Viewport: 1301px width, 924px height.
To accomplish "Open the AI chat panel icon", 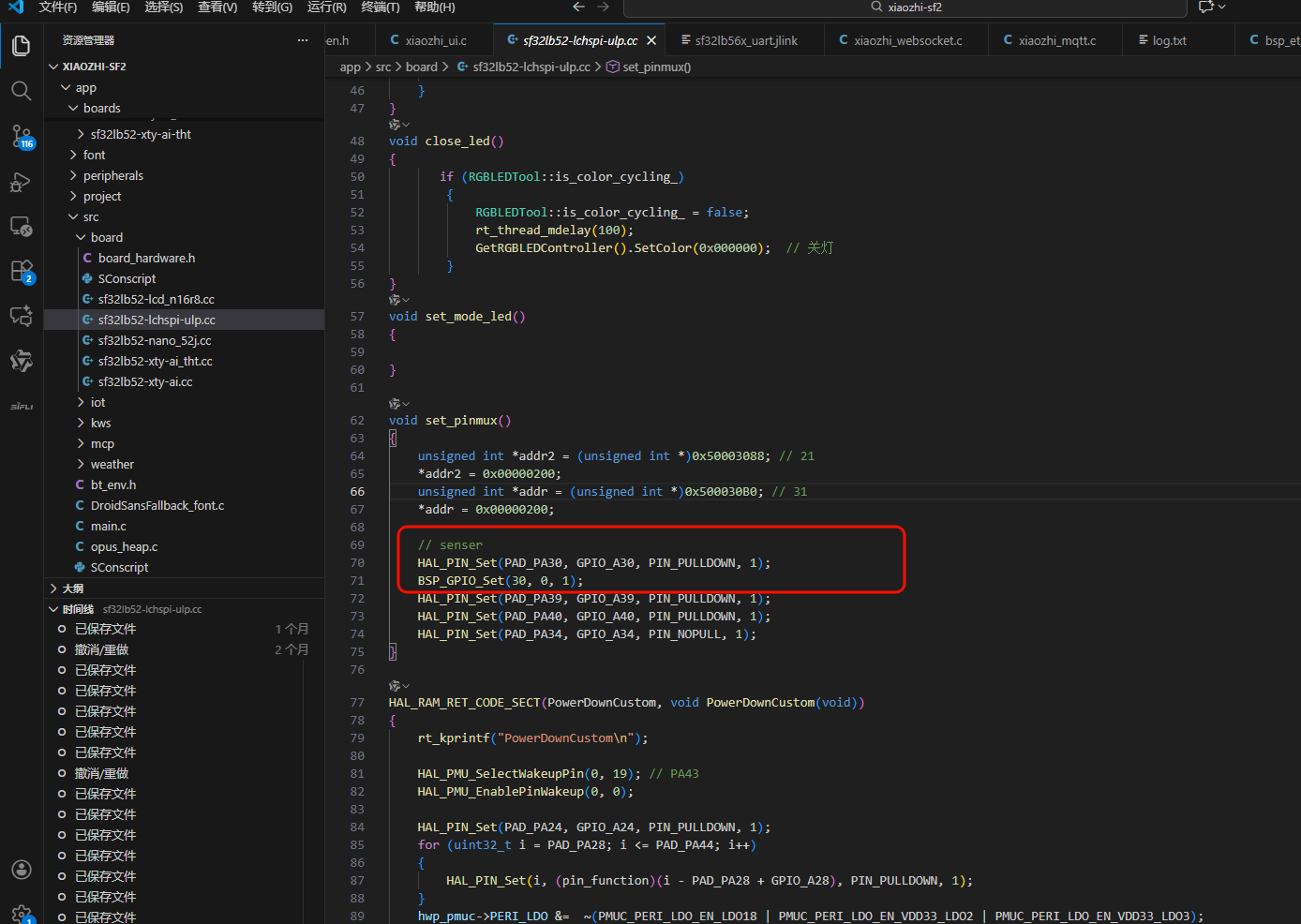I will [21, 316].
